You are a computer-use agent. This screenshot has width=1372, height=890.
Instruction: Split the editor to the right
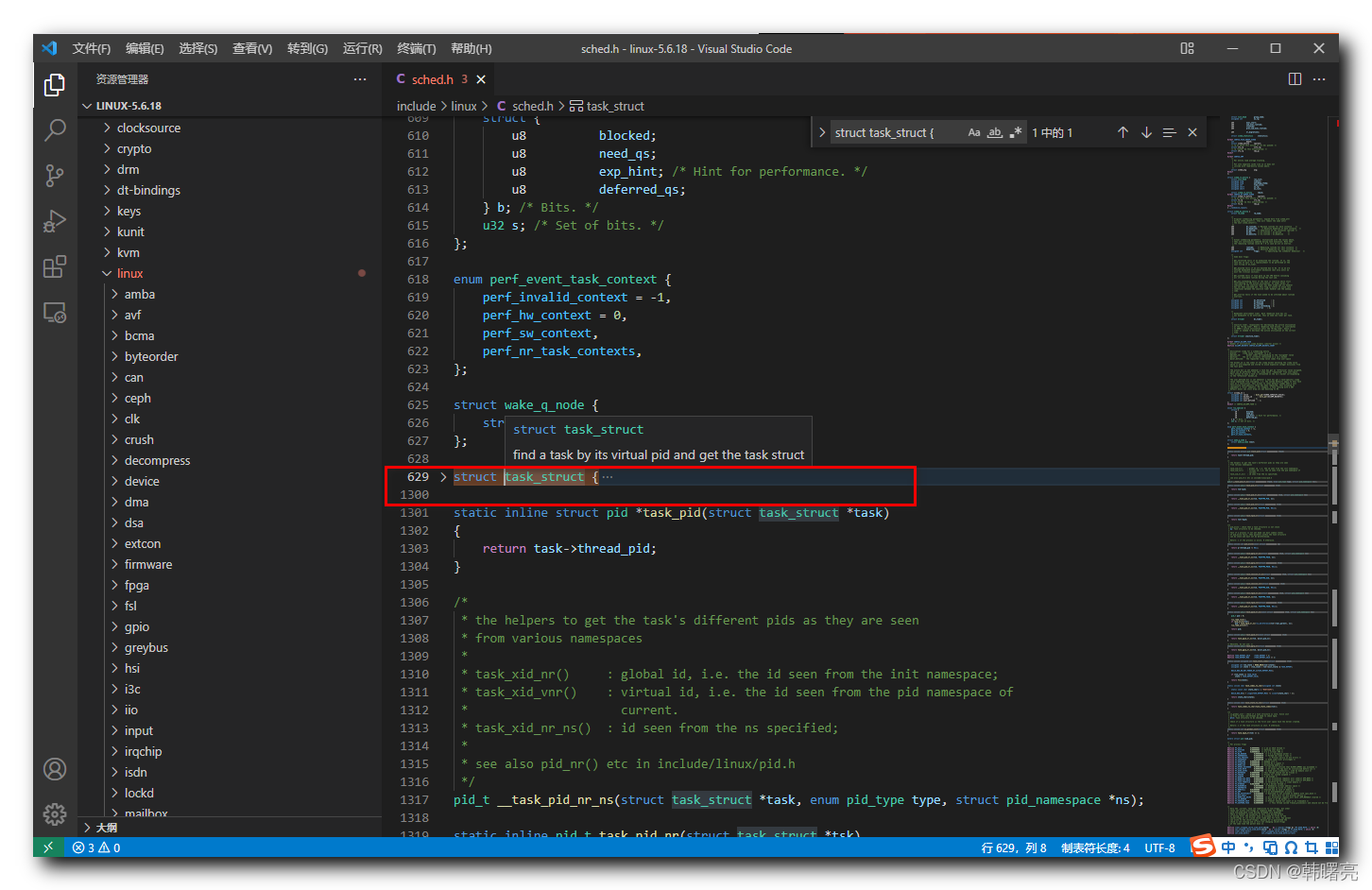(x=1295, y=79)
